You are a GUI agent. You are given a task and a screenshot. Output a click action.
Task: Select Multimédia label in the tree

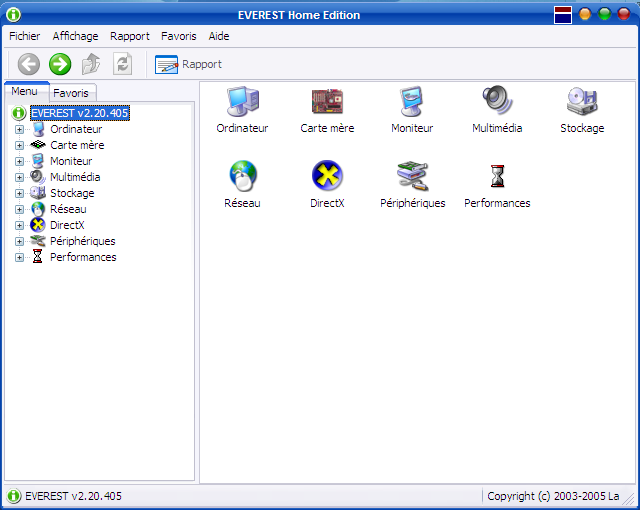click(75, 177)
